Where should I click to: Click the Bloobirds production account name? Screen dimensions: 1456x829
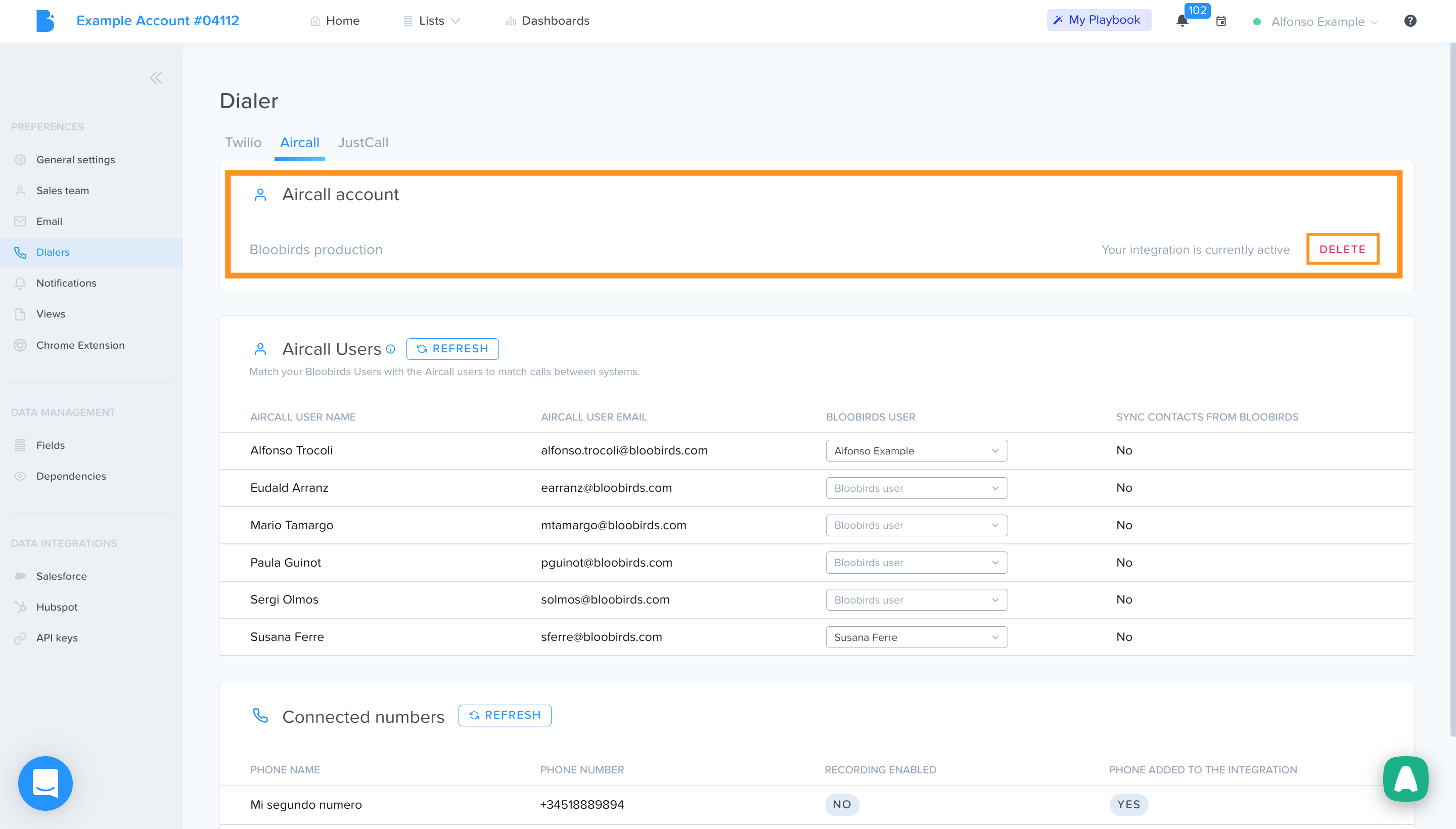[316, 249]
